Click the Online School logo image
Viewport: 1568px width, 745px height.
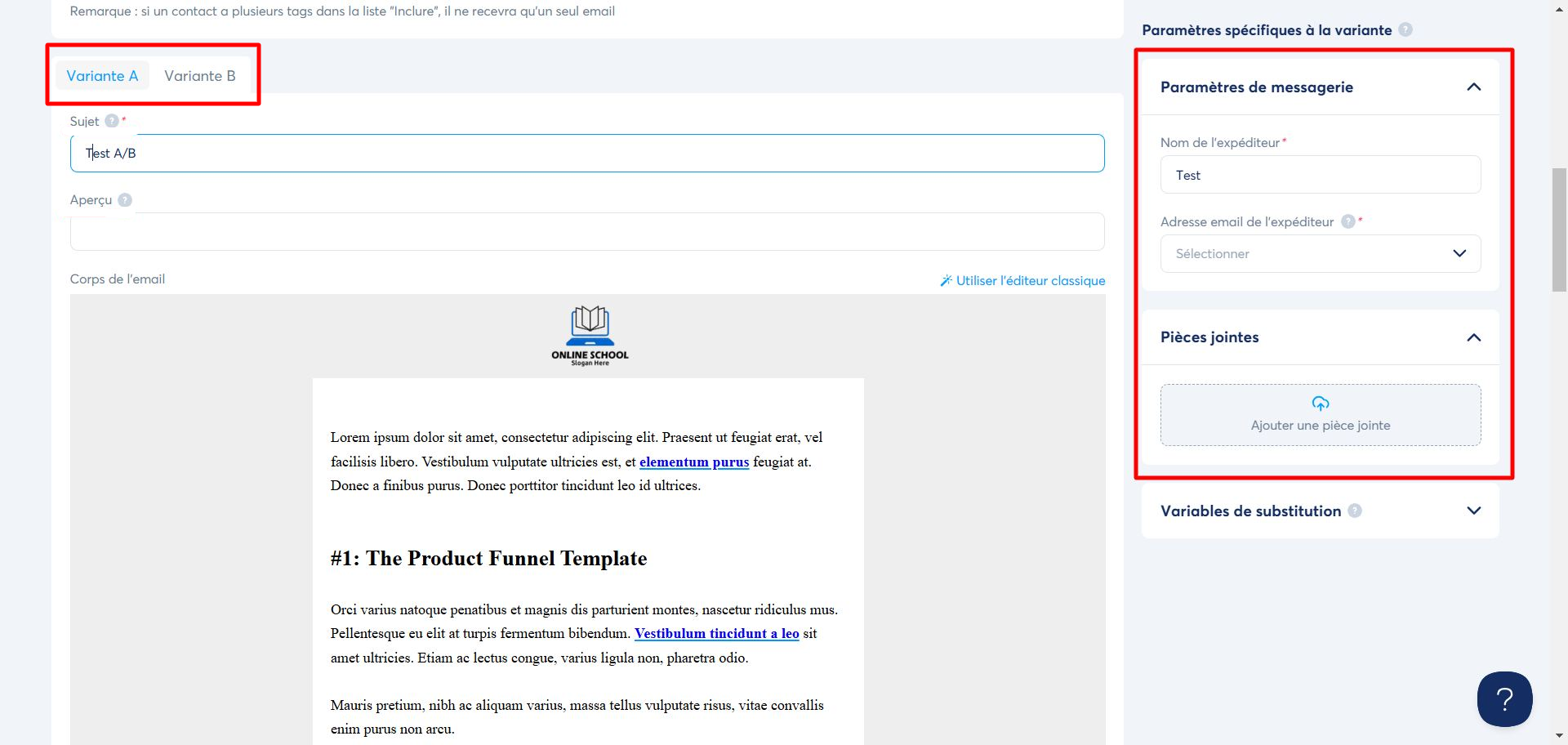point(590,336)
